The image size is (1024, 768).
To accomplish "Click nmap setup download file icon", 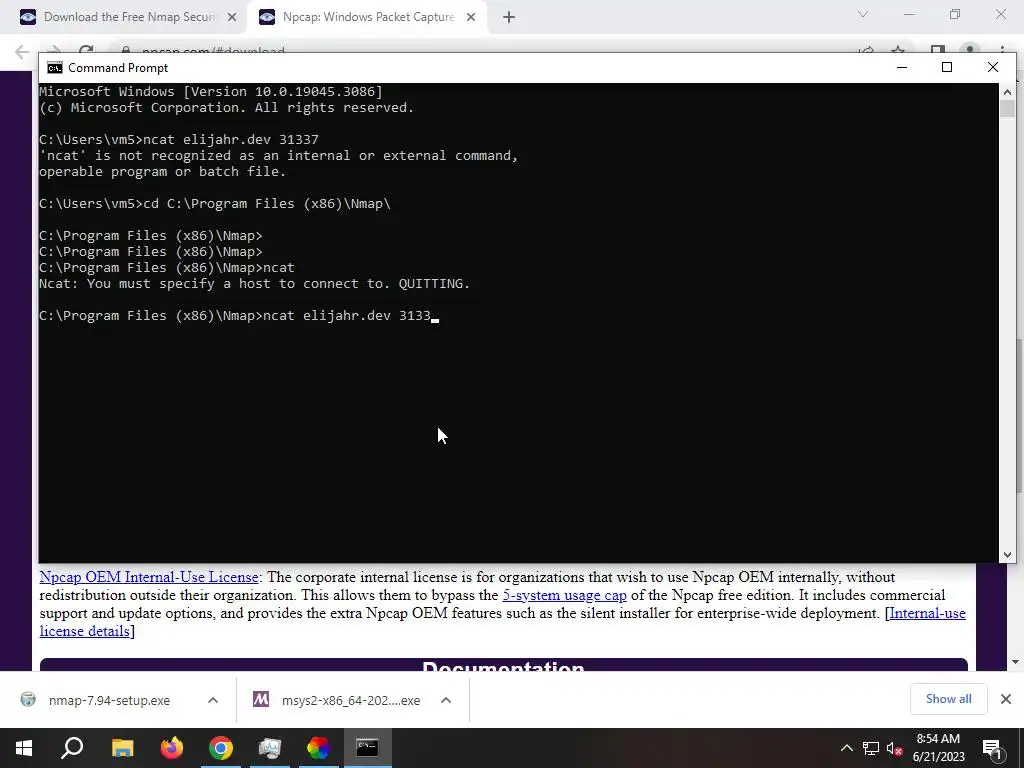I will pyautogui.click(x=28, y=699).
